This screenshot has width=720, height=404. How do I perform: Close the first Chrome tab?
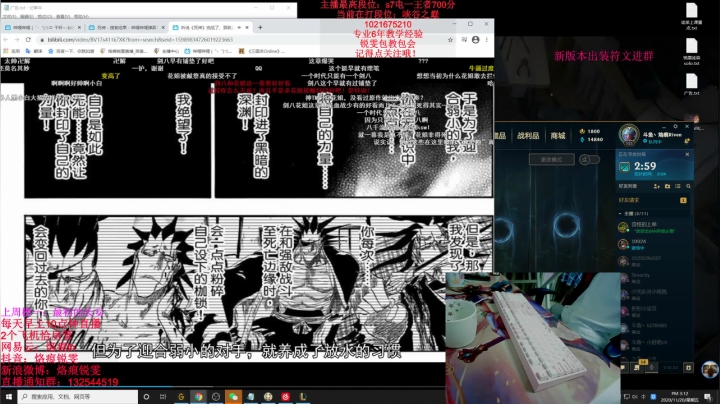(x=79, y=28)
